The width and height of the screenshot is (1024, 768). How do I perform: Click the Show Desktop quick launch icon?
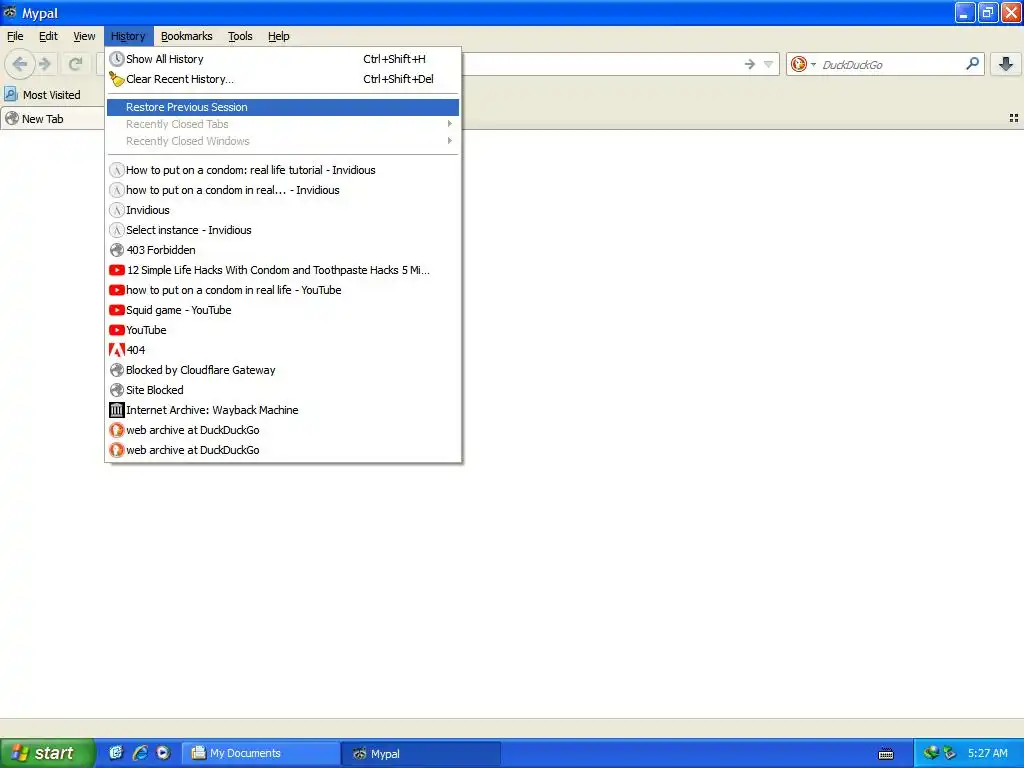(x=116, y=753)
